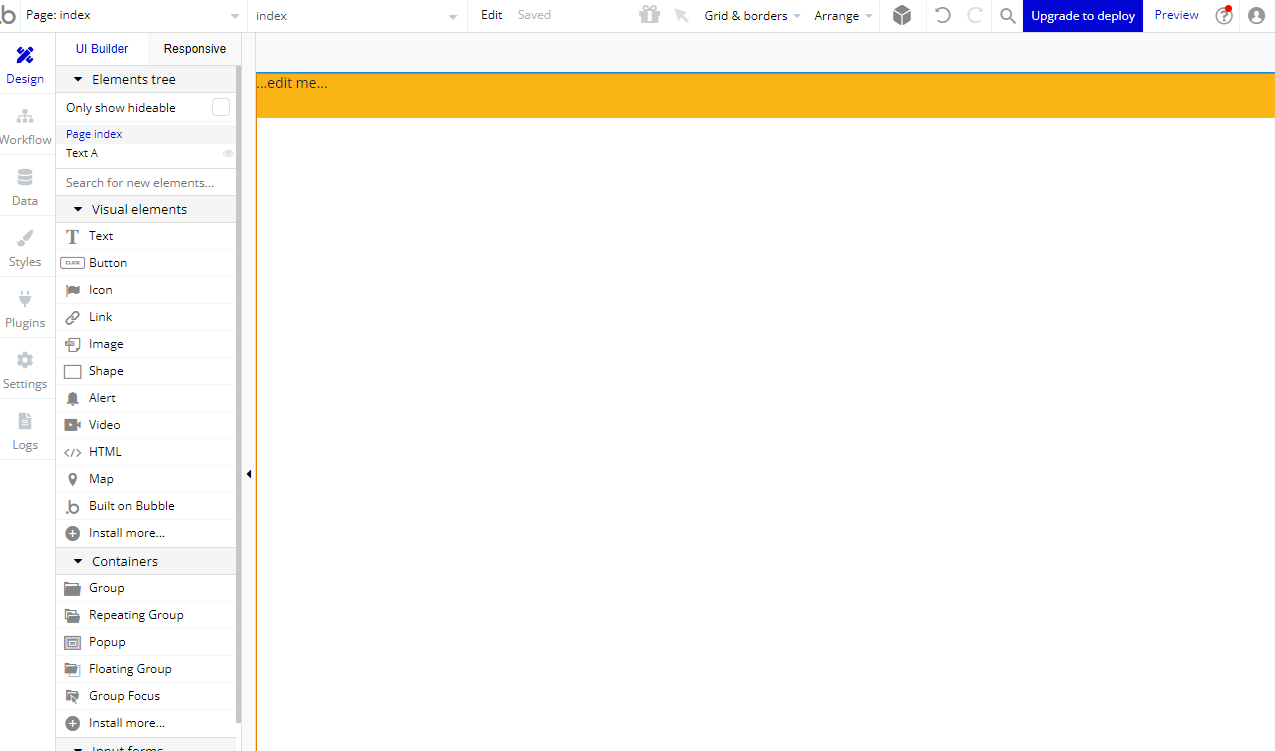Image resolution: width=1275 pixels, height=751 pixels.
Task: Collapse the Visual elements section
Action: point(78,210)
